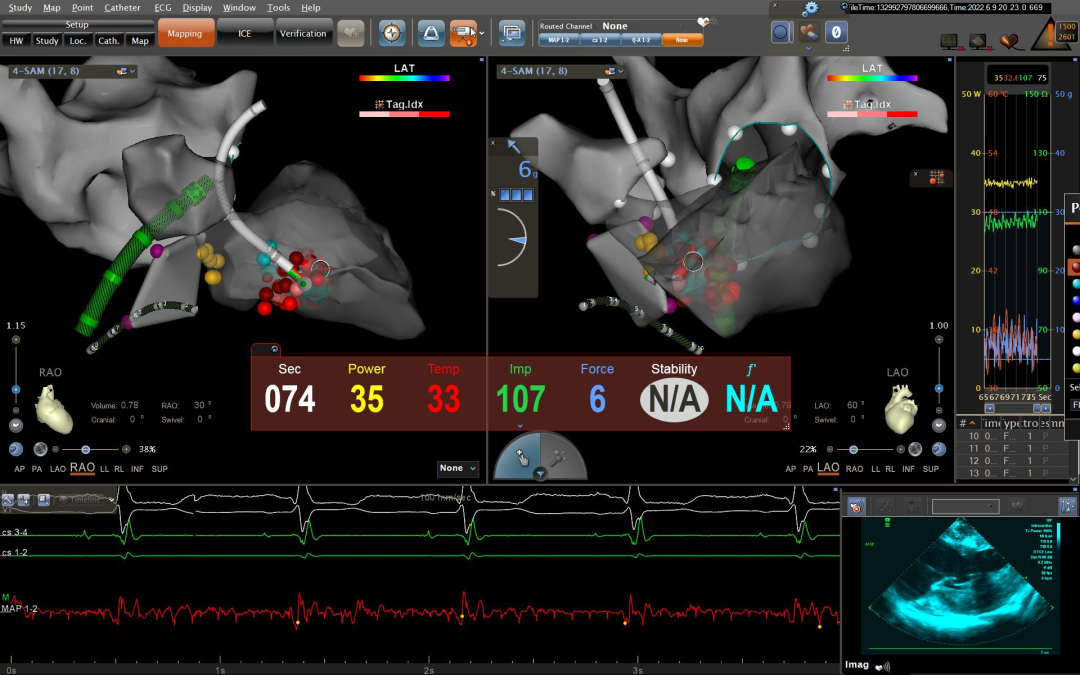
Task: Select the MAP 1-2 routed channel
Action: [559, 40]
